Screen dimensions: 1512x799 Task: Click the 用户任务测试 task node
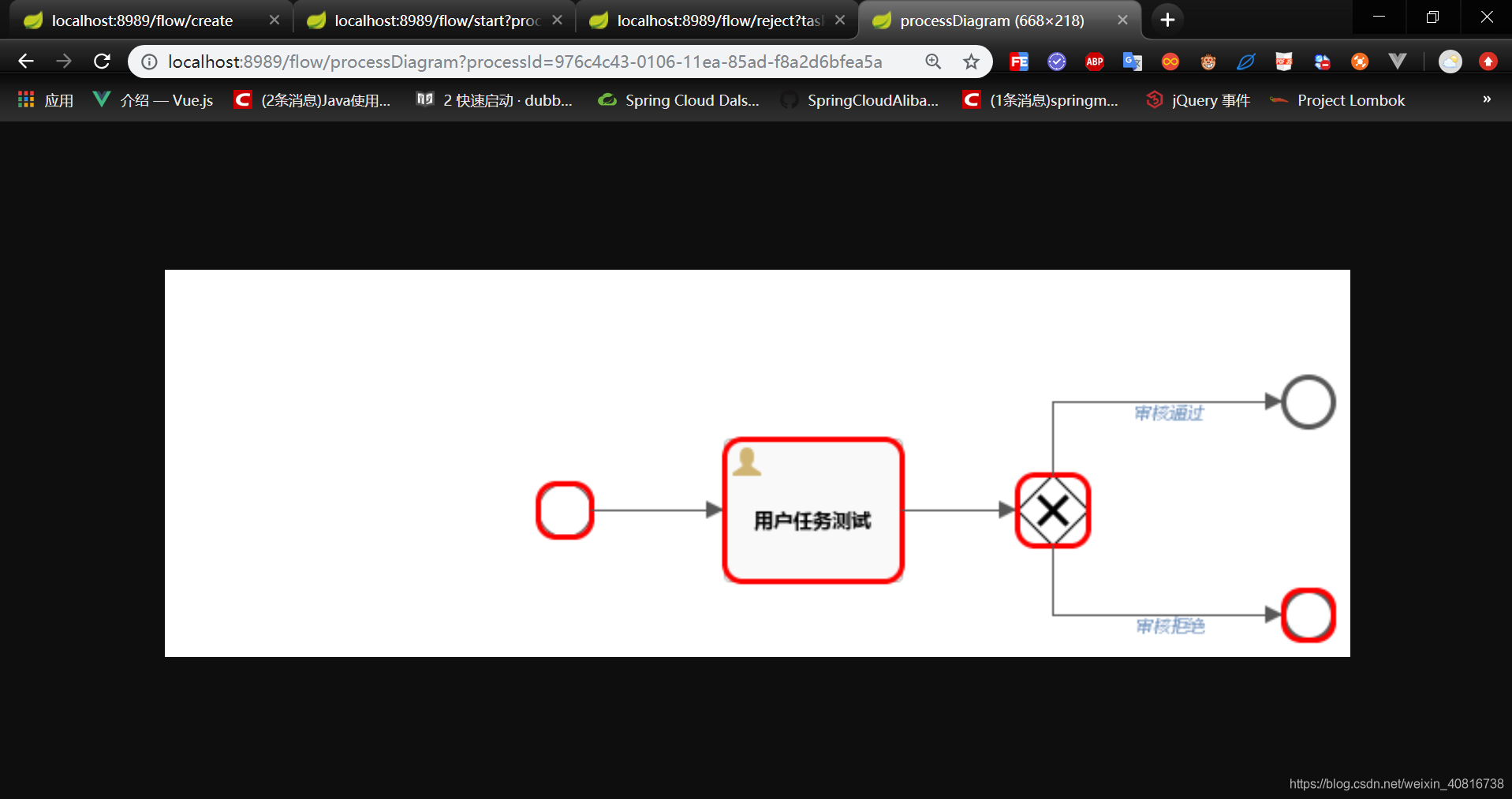tap(813, 510)
